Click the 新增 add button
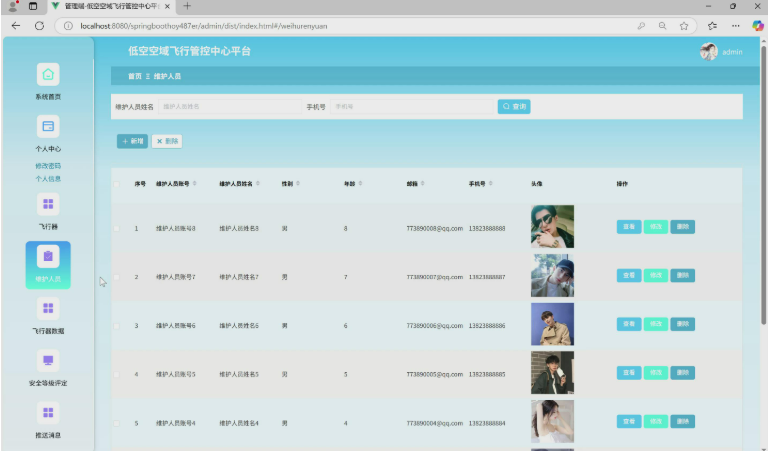The image size is (768, 451). 132,141
